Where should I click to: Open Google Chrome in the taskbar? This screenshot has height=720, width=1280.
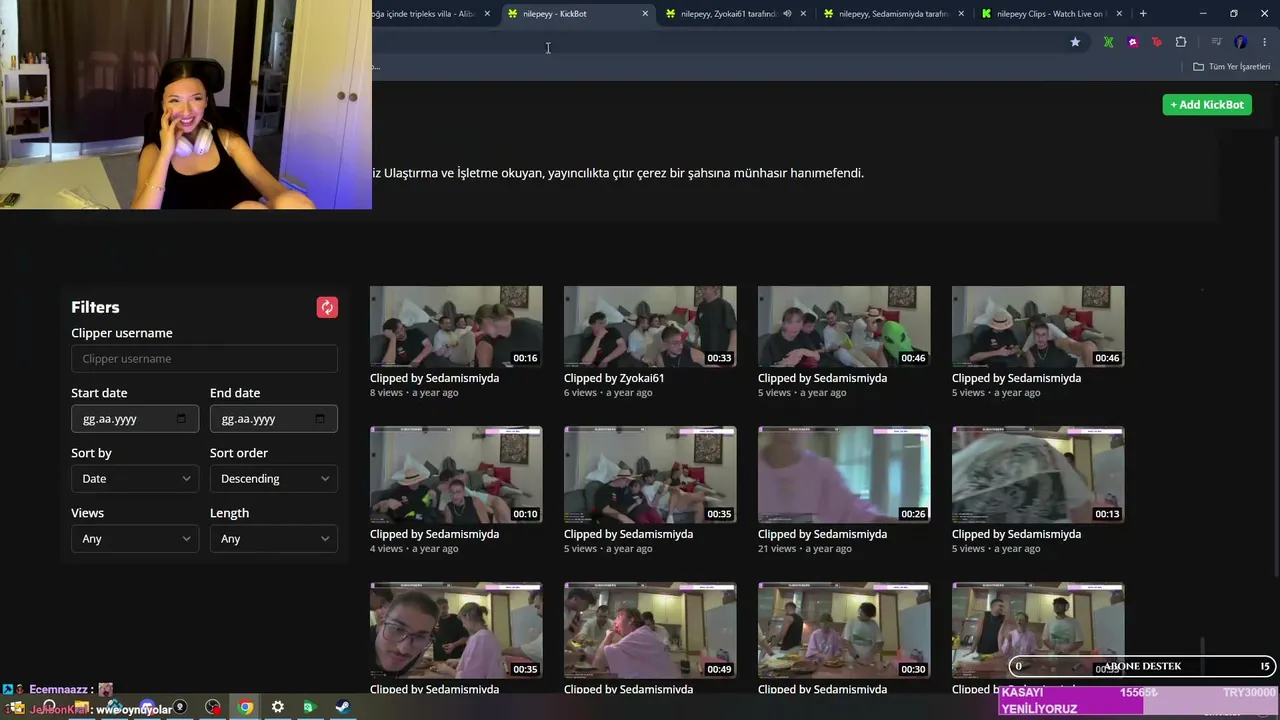(245, 707)
